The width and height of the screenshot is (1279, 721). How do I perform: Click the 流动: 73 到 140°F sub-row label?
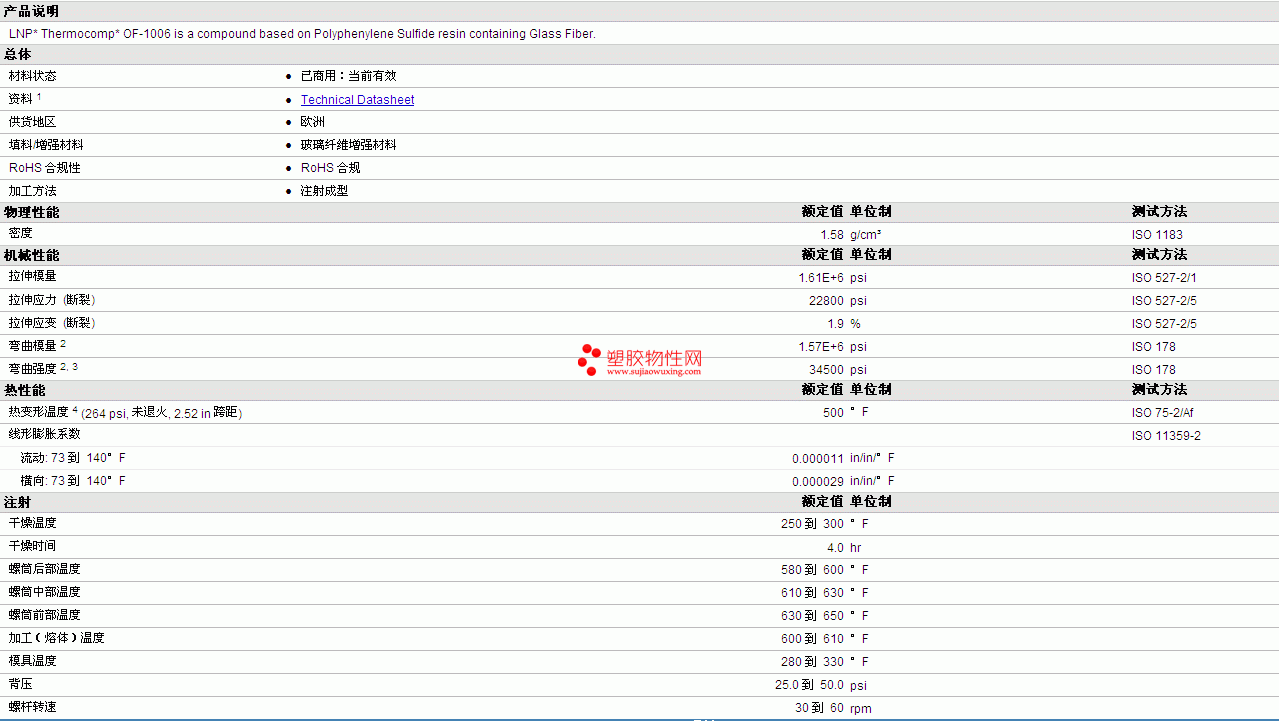point(73,458)
